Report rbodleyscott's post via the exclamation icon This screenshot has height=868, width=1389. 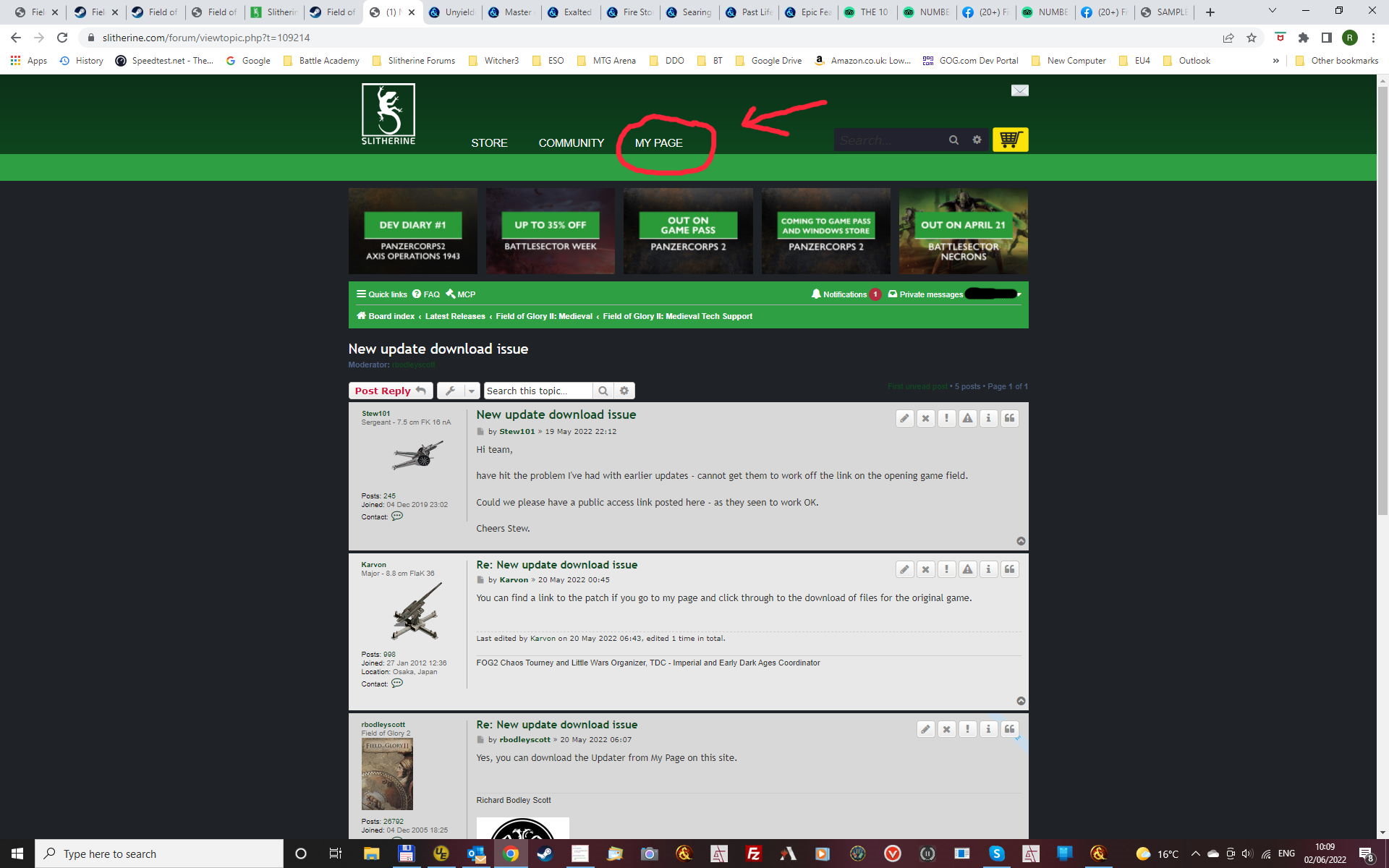coord(967,729)
